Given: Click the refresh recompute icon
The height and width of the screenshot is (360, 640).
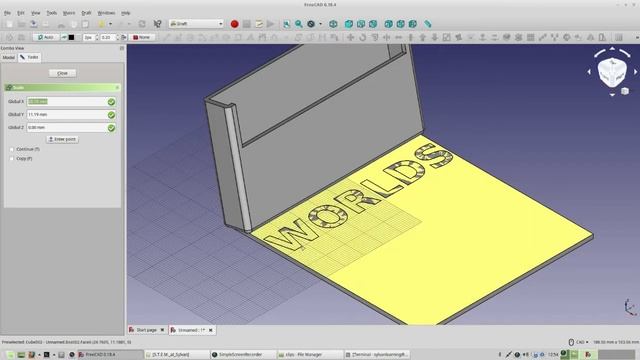Looking at the screenshot, I should (x=142, y=24).
